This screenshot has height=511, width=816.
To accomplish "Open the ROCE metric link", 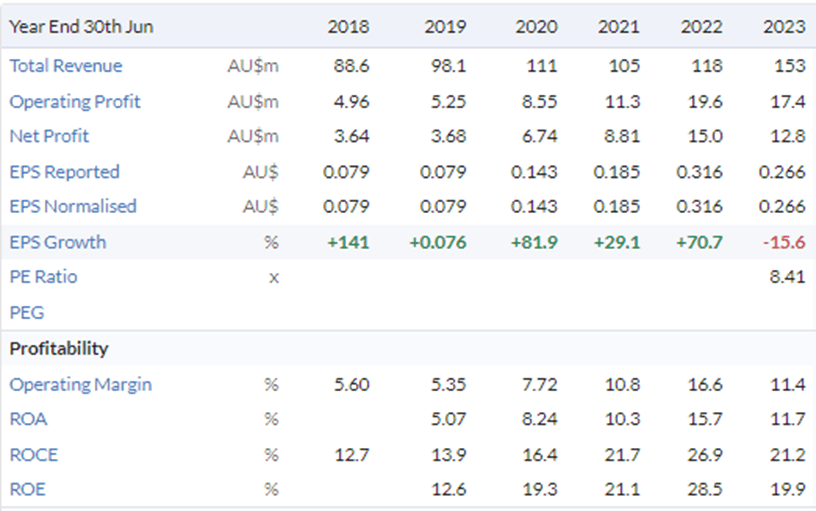I will click(x=34, y=455).
